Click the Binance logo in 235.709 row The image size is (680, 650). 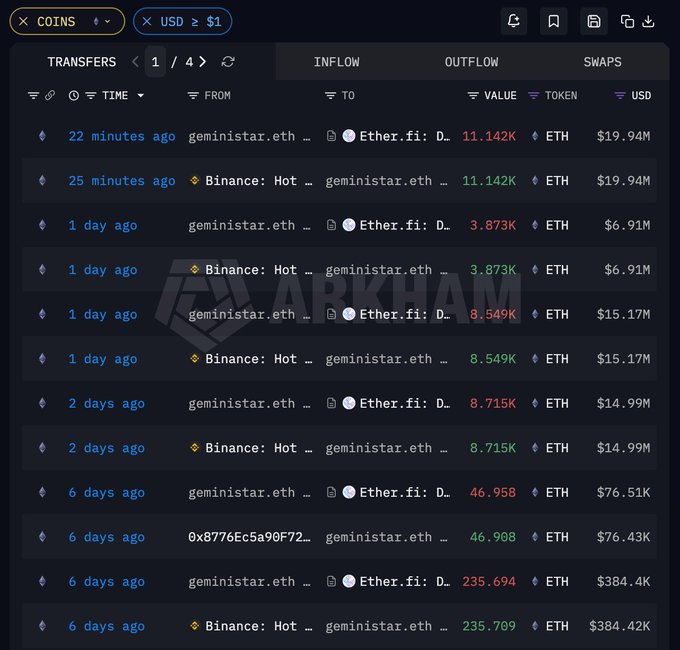pos(195,626)
